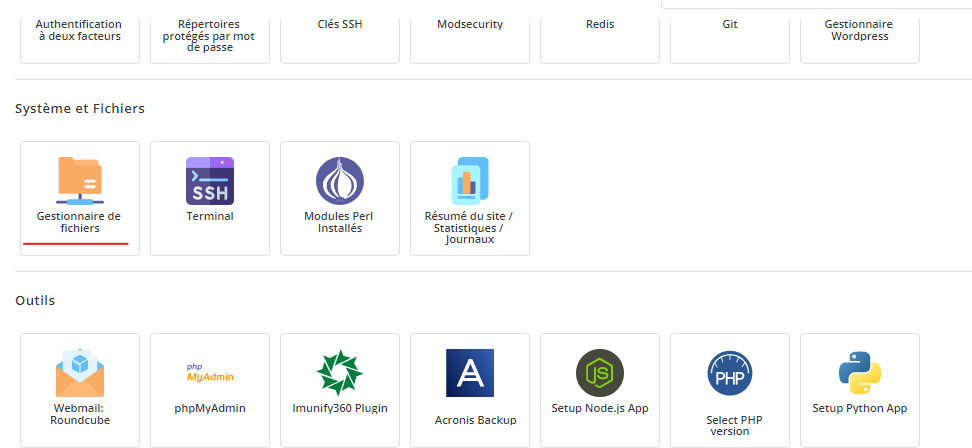Open the Acronis Backup icon
The height and width of the screenshot is (448, 972).
(x=470, y=373)
